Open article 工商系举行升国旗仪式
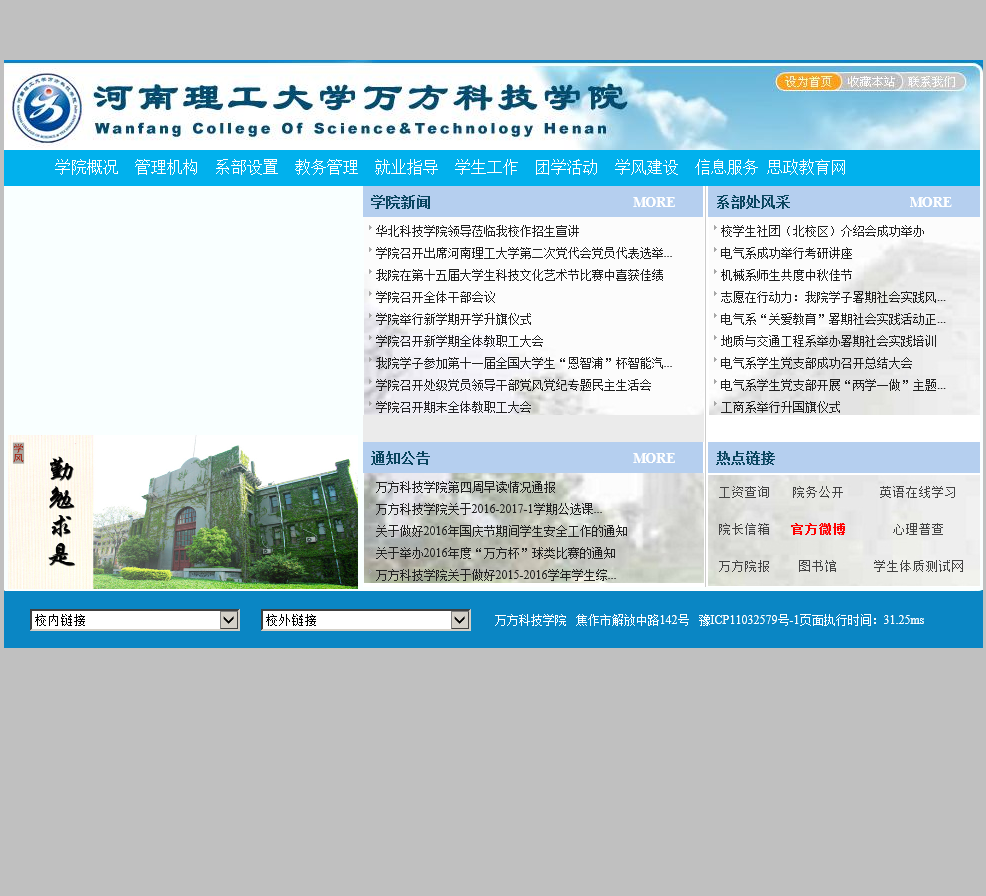Viewport: 986px width, 896px height. point(780,407)
